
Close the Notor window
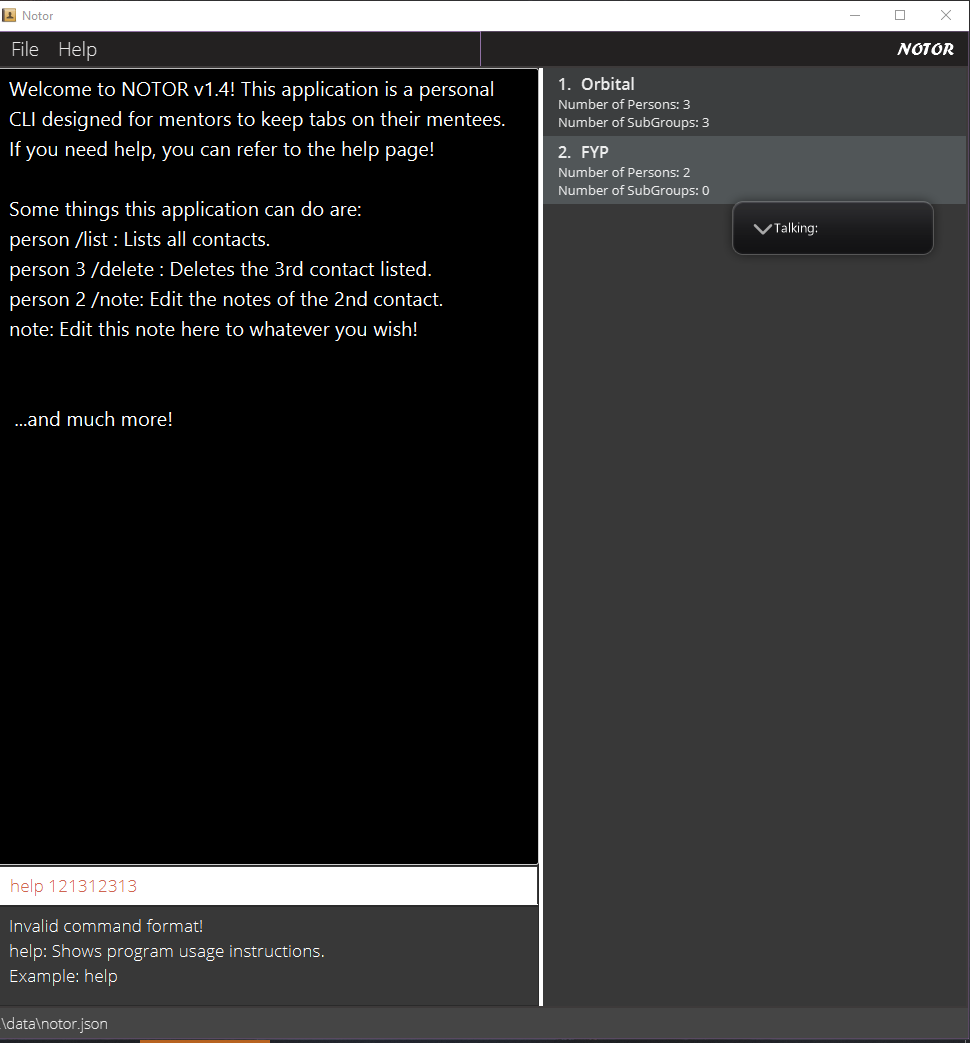[x=945, y=15]
